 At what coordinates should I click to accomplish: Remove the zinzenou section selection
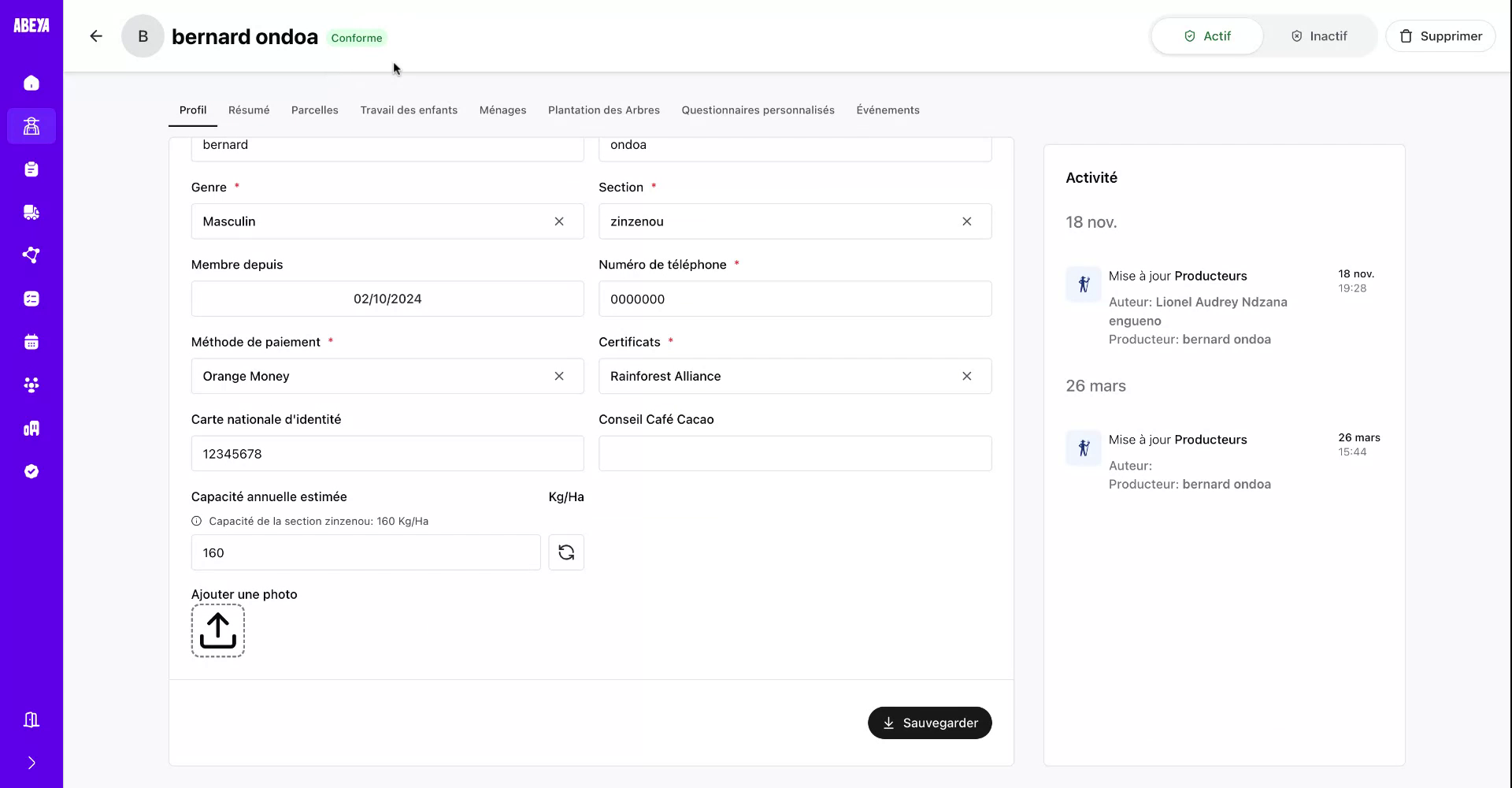tap(967, 221)
